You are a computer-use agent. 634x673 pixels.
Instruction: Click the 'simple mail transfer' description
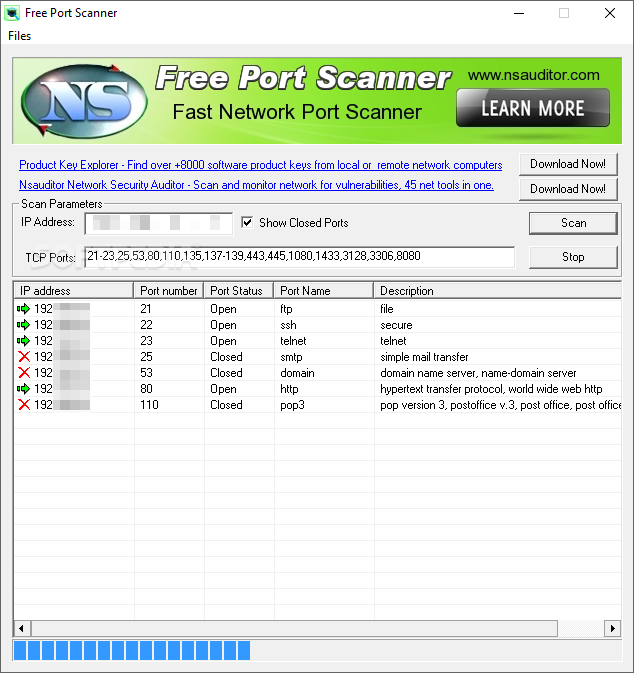tap(424, 357)
